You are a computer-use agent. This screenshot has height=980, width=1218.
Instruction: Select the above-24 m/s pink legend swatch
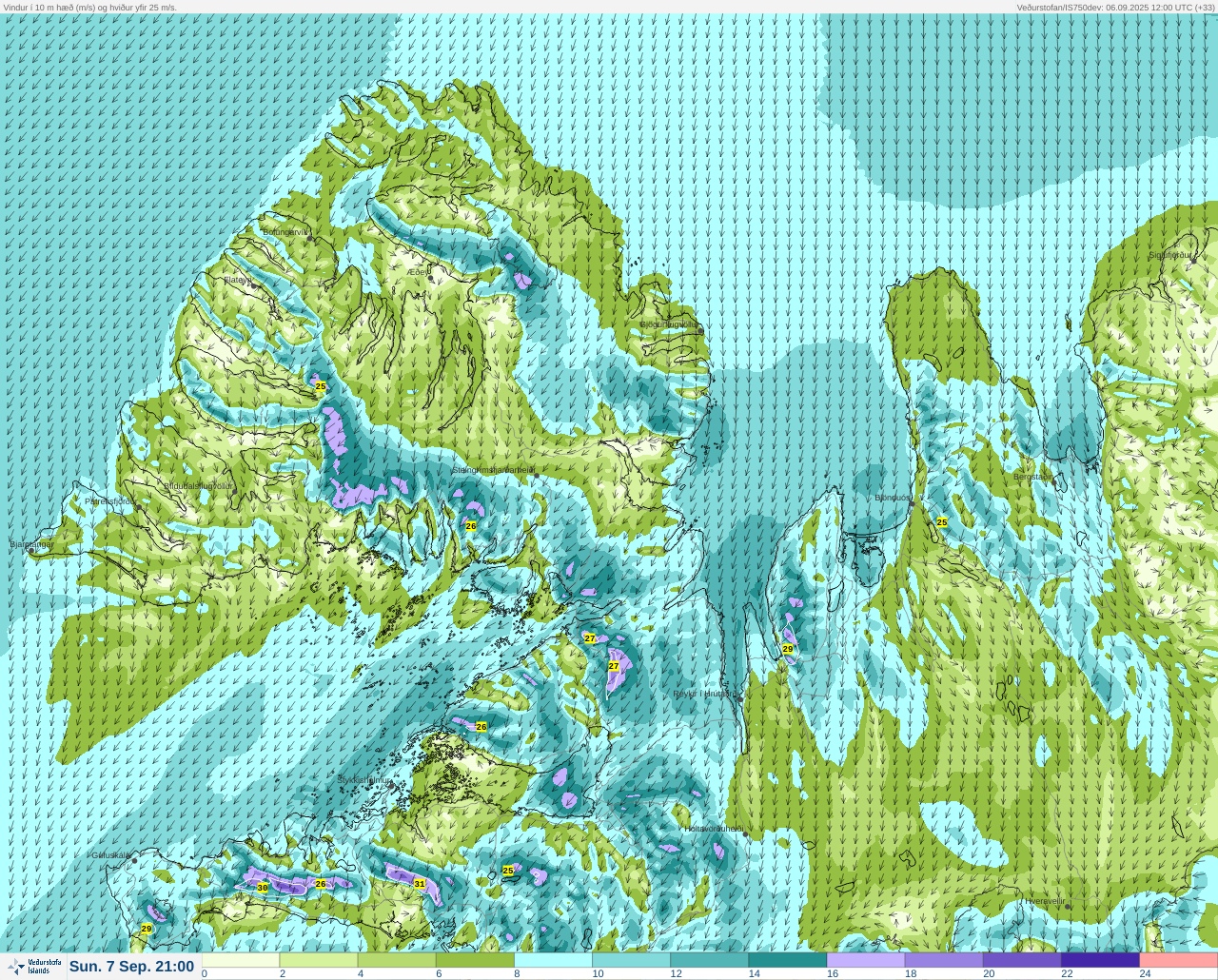click(x=1178, y=960)
